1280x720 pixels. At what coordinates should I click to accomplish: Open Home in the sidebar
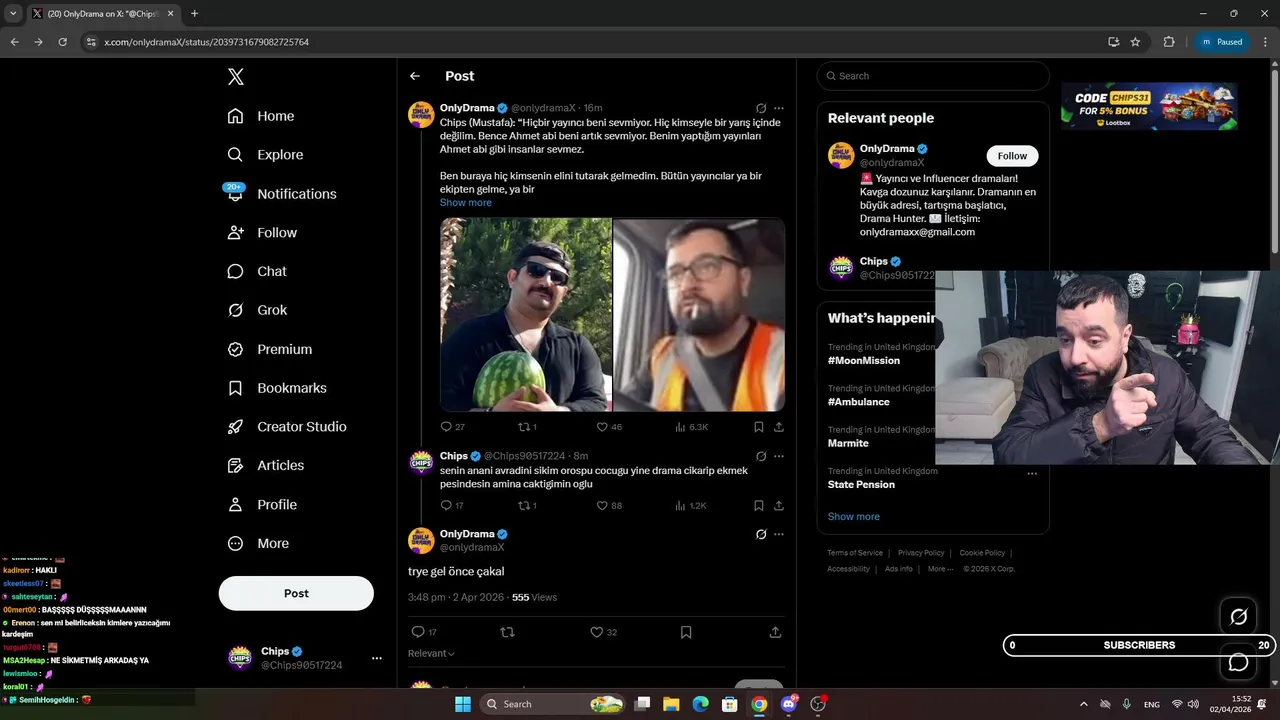tap(261, 116)
